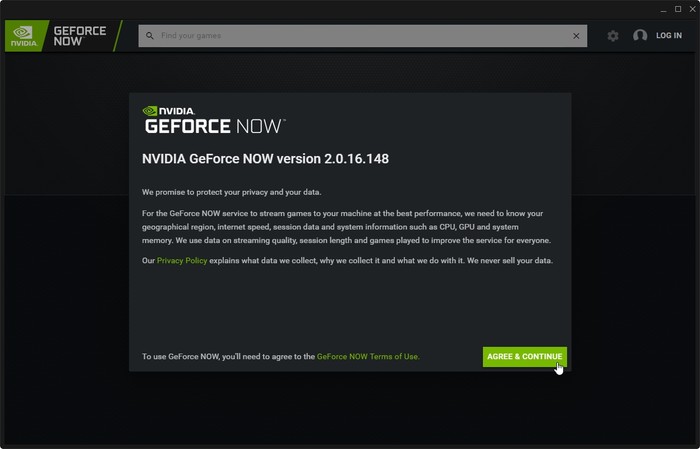Open settings with the gear icon
The image size is (700, 449).
click(613, 36)
